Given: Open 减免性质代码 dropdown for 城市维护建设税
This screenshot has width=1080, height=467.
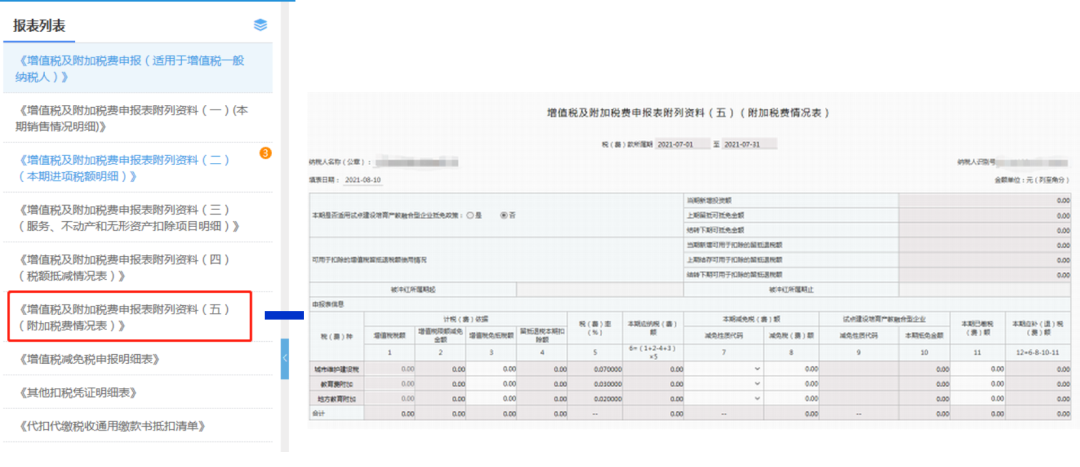Looking at the screenshot, I should pos(723,369).
